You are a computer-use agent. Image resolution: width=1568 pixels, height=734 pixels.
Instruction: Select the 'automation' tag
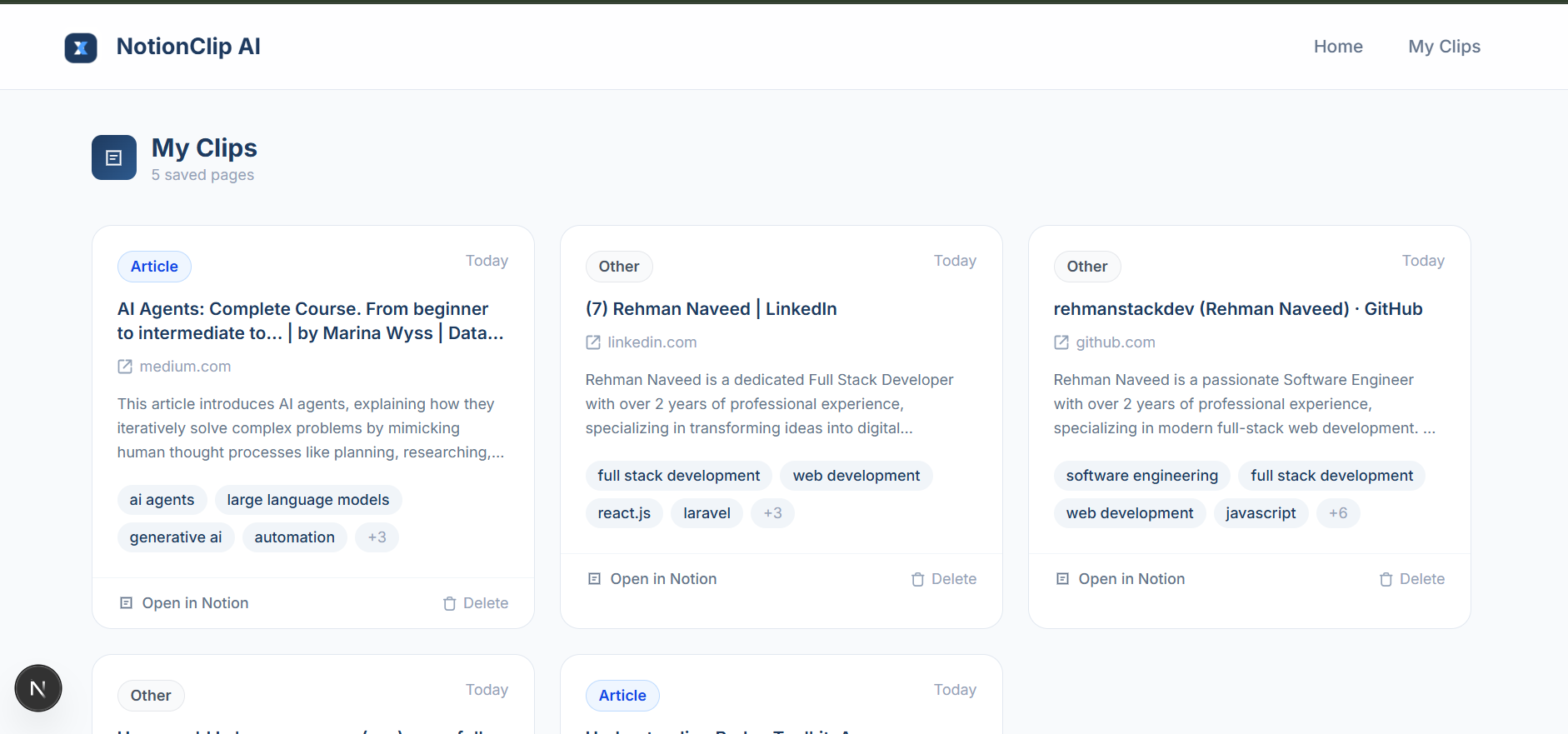click(x=295, y=537)
